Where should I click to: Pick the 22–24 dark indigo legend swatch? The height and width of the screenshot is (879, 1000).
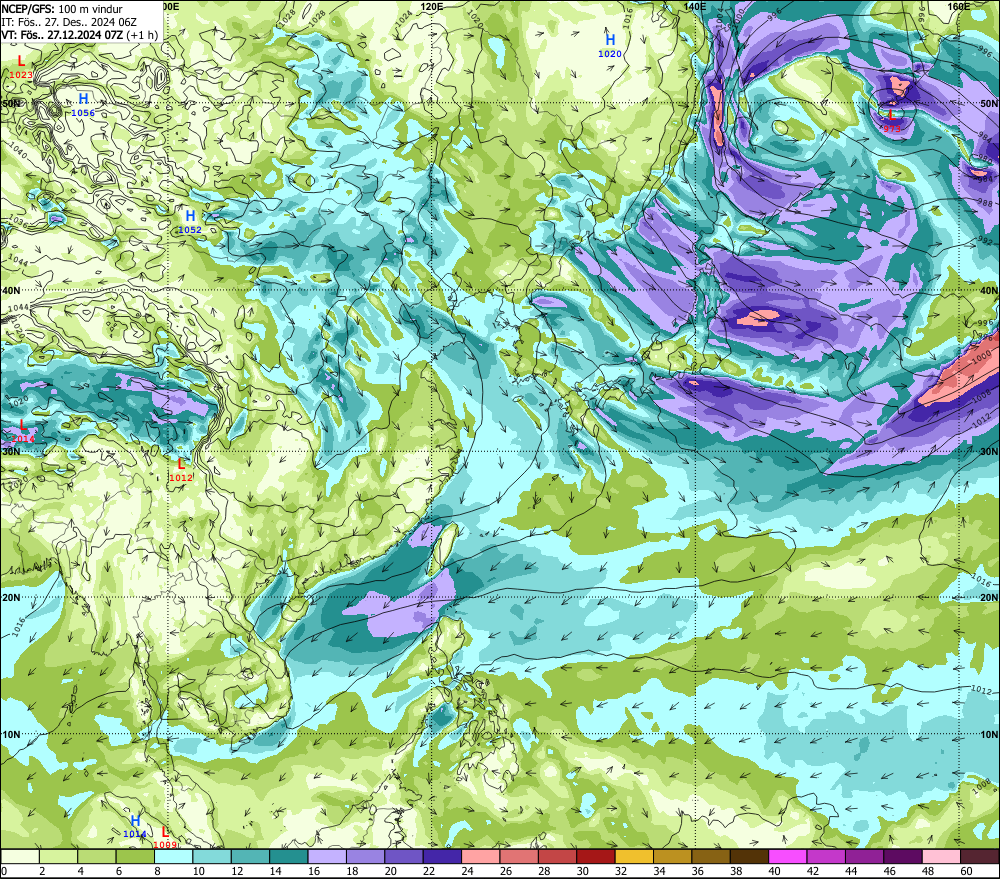pyautogui.click(x=442, y=857)
